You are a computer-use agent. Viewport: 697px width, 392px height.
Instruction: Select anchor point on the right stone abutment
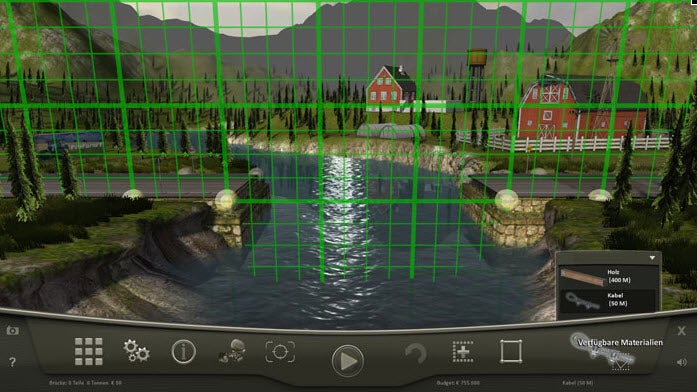tap(506, 200)
